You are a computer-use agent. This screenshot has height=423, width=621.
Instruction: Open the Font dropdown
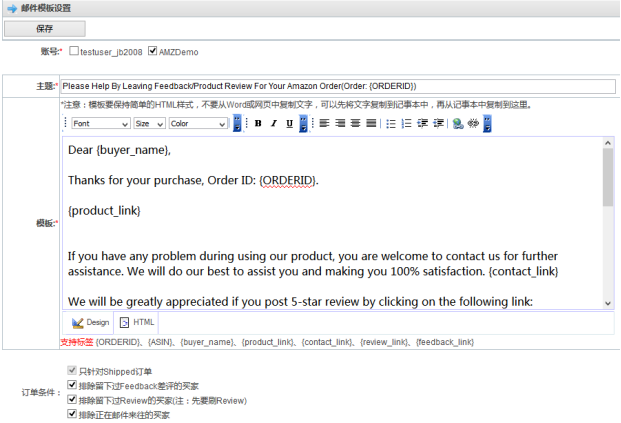tap(100, 124)
